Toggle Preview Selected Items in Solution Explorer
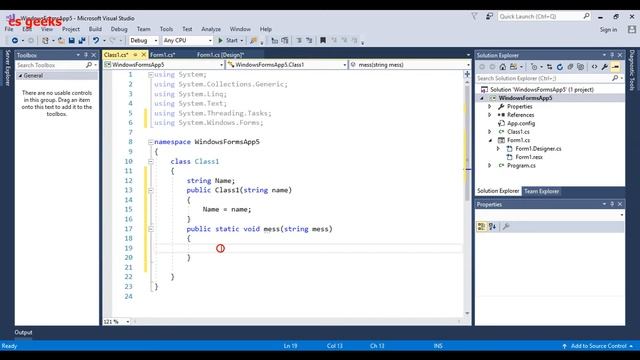This screenshot has width=640, height=360. (616, 67)
